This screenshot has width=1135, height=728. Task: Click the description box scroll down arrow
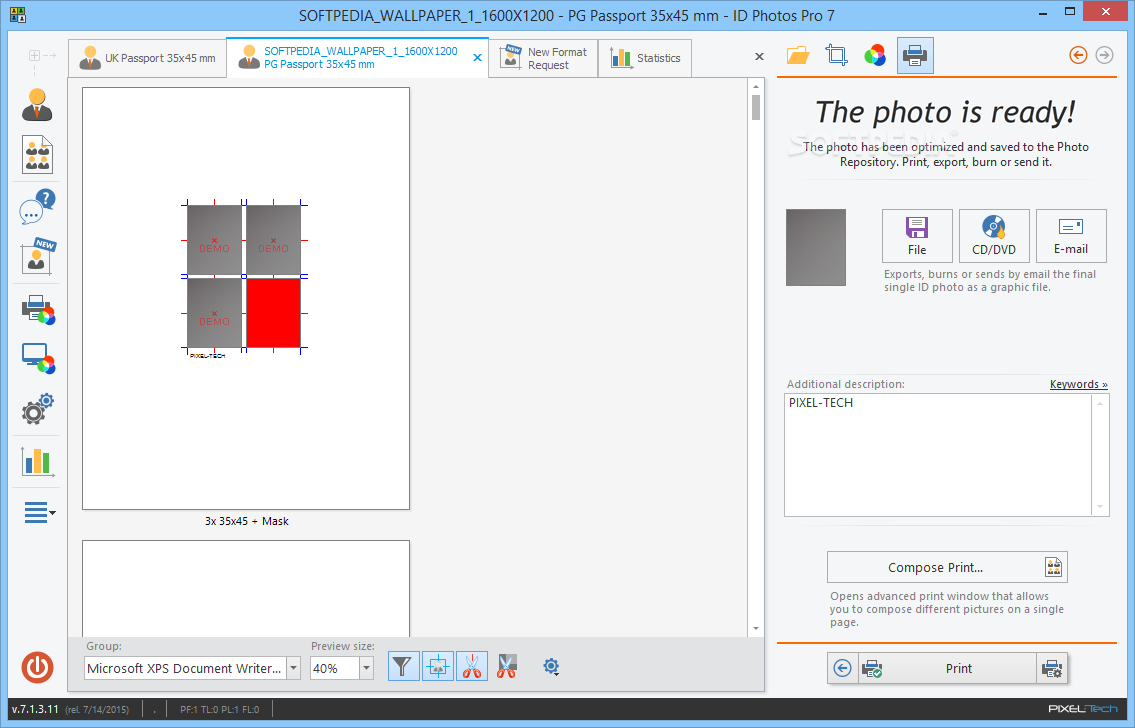tap(1100, 507)
